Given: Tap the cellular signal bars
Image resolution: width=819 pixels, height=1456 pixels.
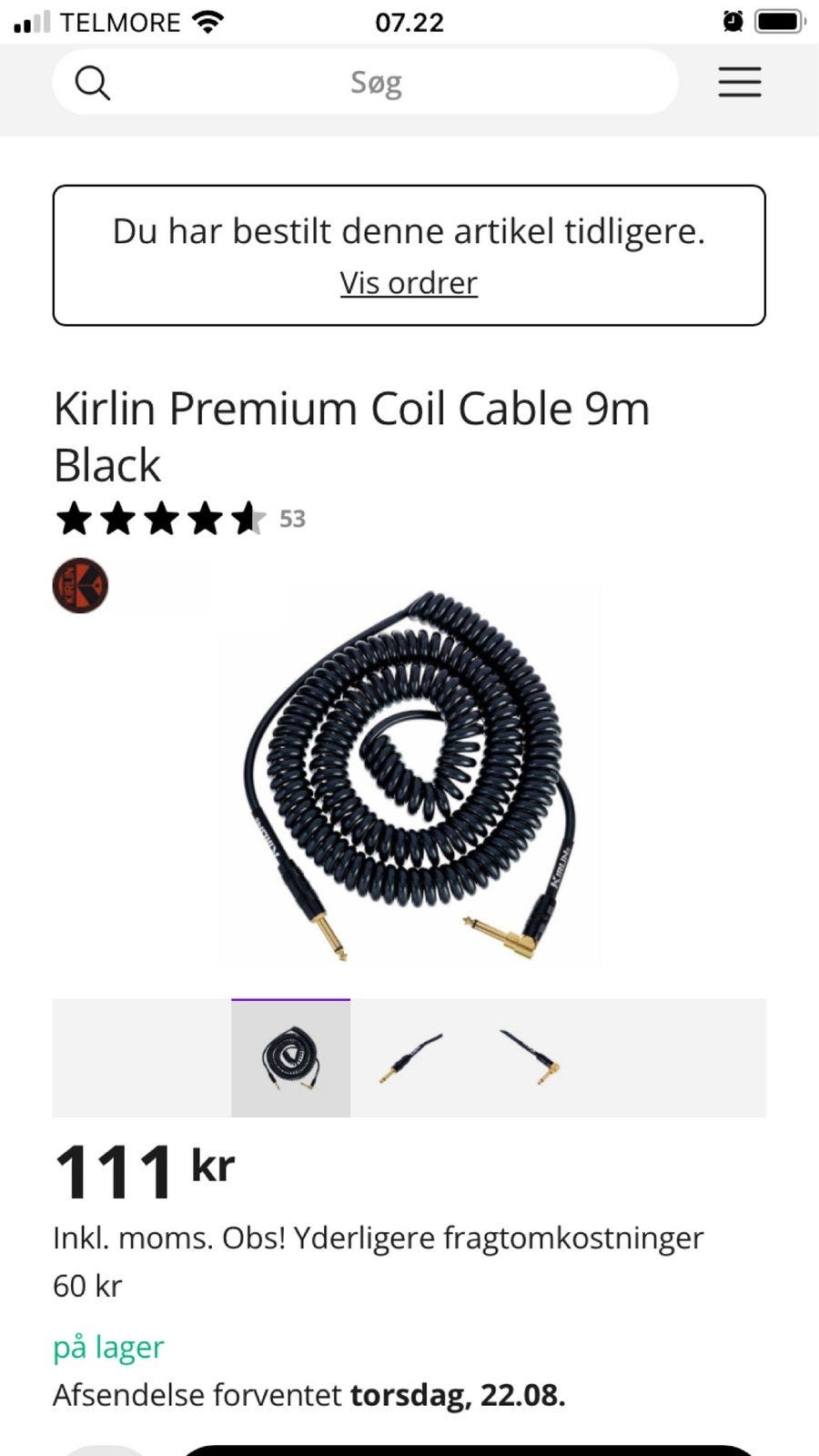Looking at the screenshot, I should pos(32,22).
